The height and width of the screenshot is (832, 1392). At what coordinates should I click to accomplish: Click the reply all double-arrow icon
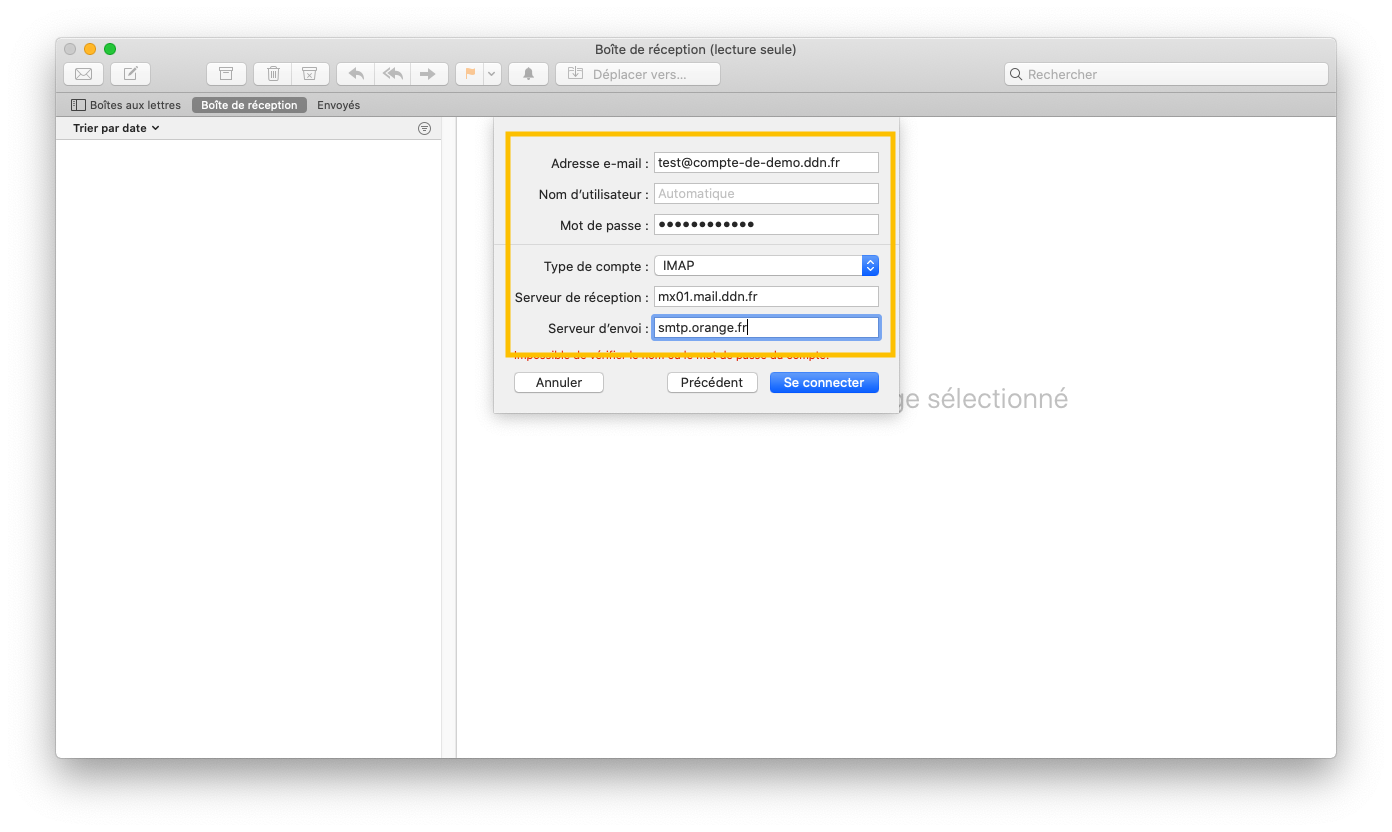pyautogui.click(x=392, y=74)
